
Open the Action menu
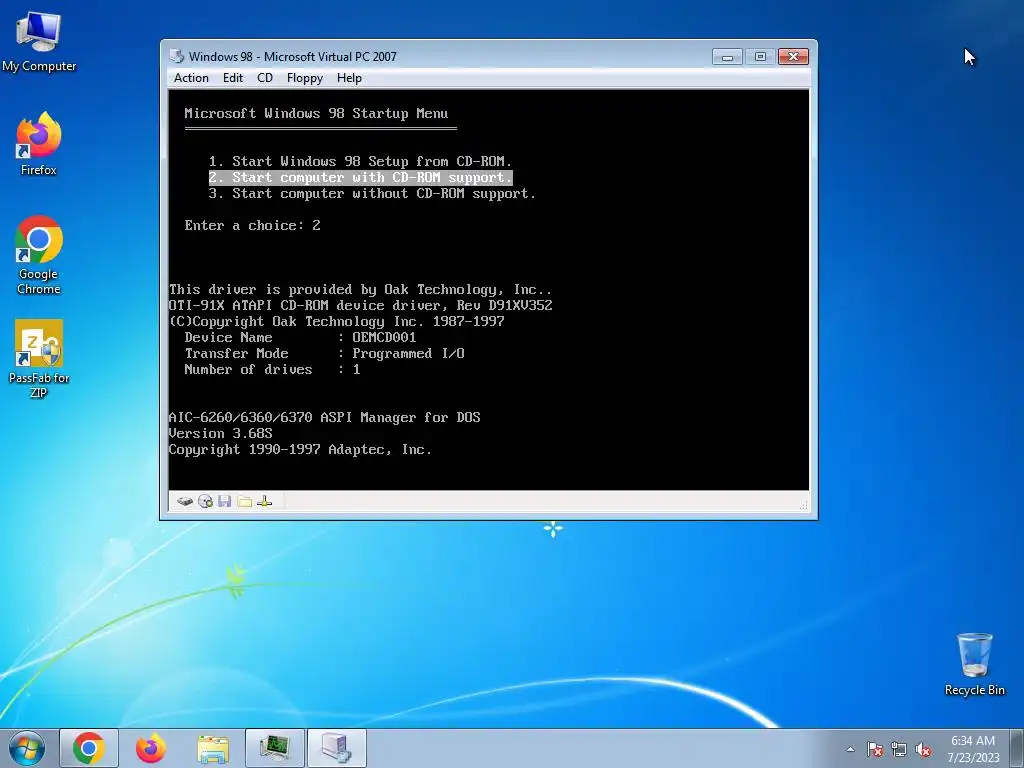(x=191, y=78)
